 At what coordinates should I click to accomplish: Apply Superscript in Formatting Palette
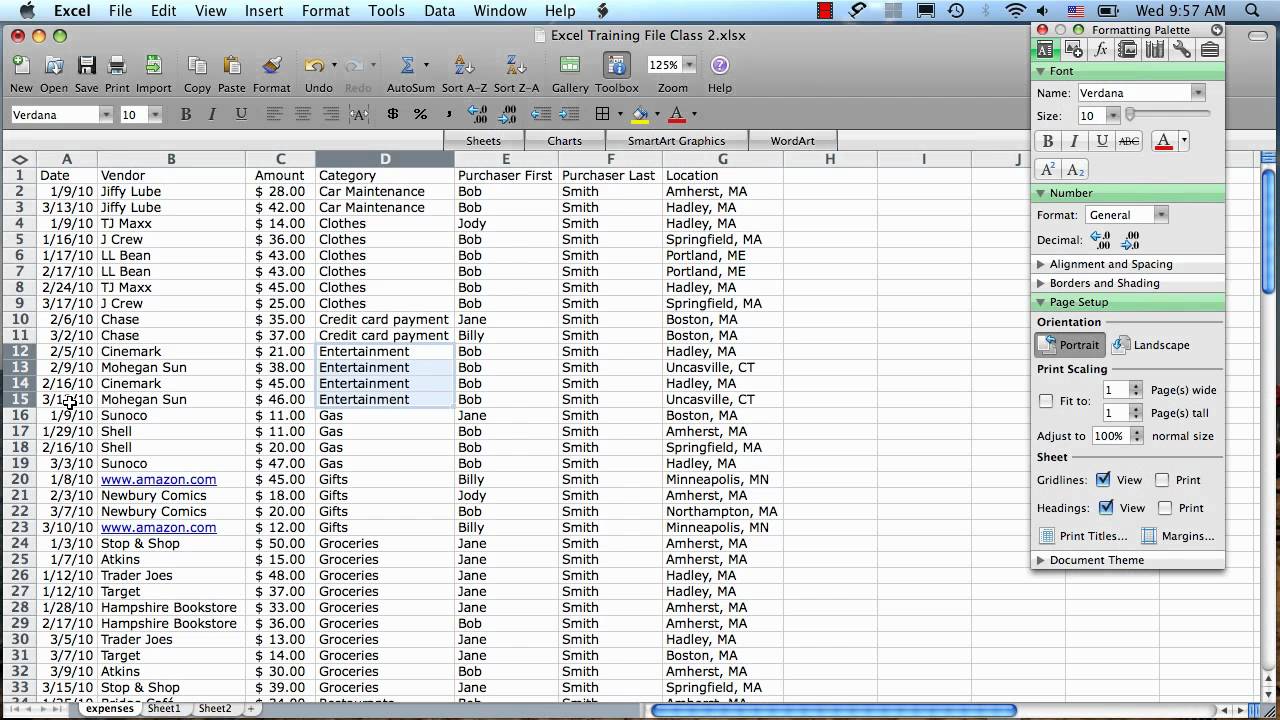(1048, 169)
